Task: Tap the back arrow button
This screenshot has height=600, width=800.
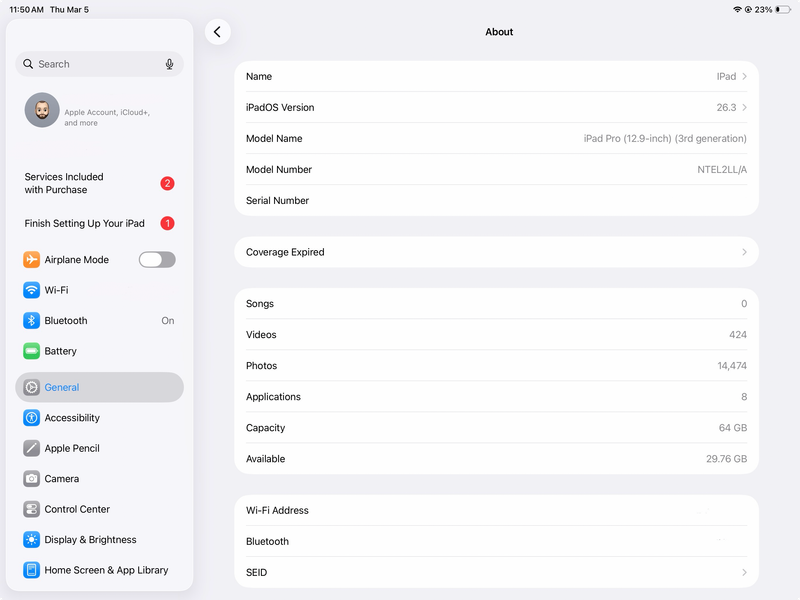Action: coord(217,32)
